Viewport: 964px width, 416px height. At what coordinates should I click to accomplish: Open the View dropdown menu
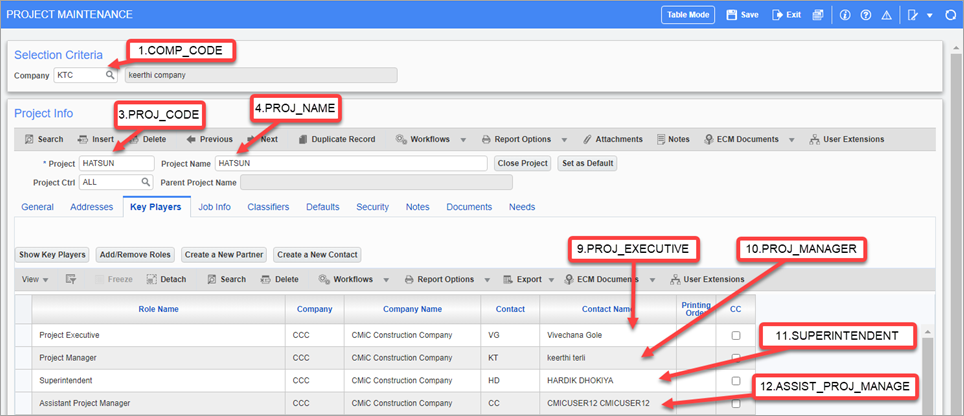(x=35, y=279)
